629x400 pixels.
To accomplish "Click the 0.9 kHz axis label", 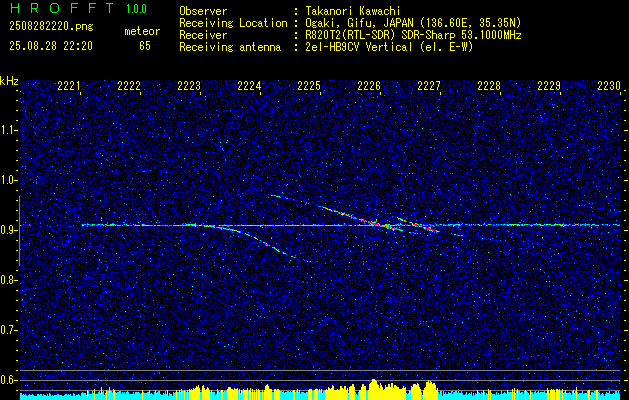I will (9, 230).
